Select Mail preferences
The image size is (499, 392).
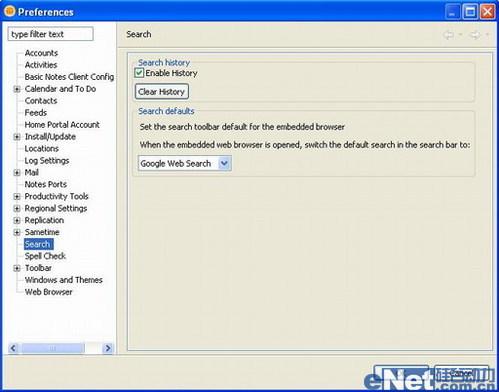[32, 172]
